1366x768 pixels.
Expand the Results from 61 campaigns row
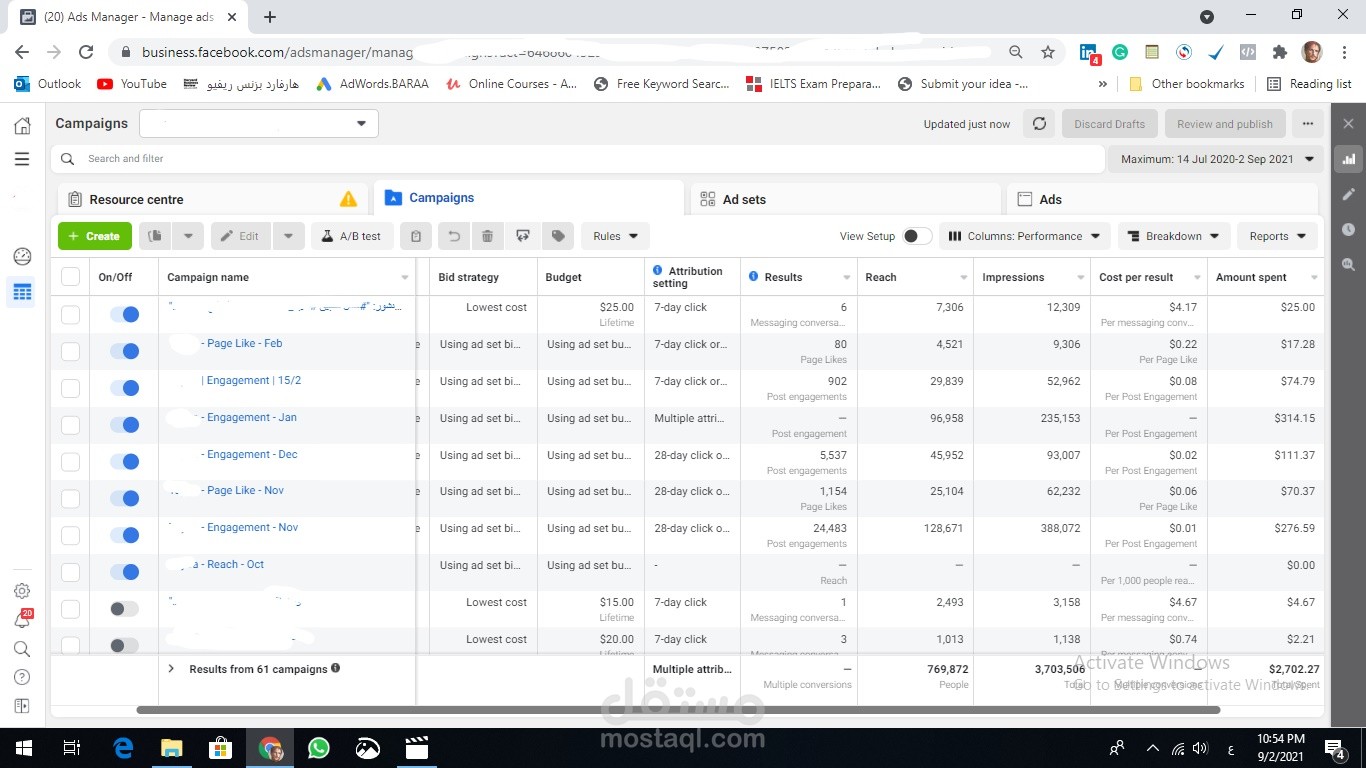point(171,669)
